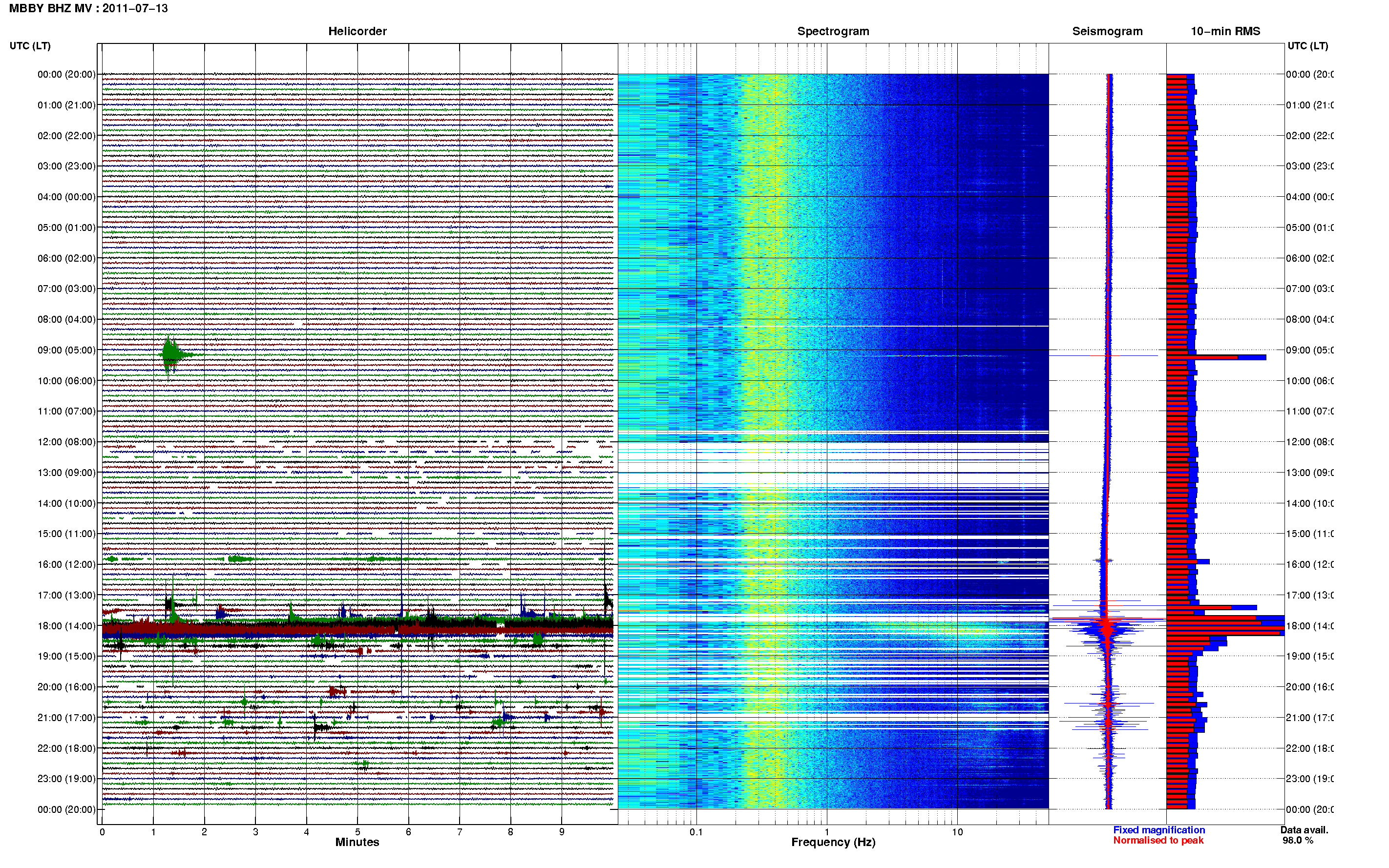Click minute tick '5' under the helicorder
The height and width of the screenshot is (868, 1389).
coord(357,832)
